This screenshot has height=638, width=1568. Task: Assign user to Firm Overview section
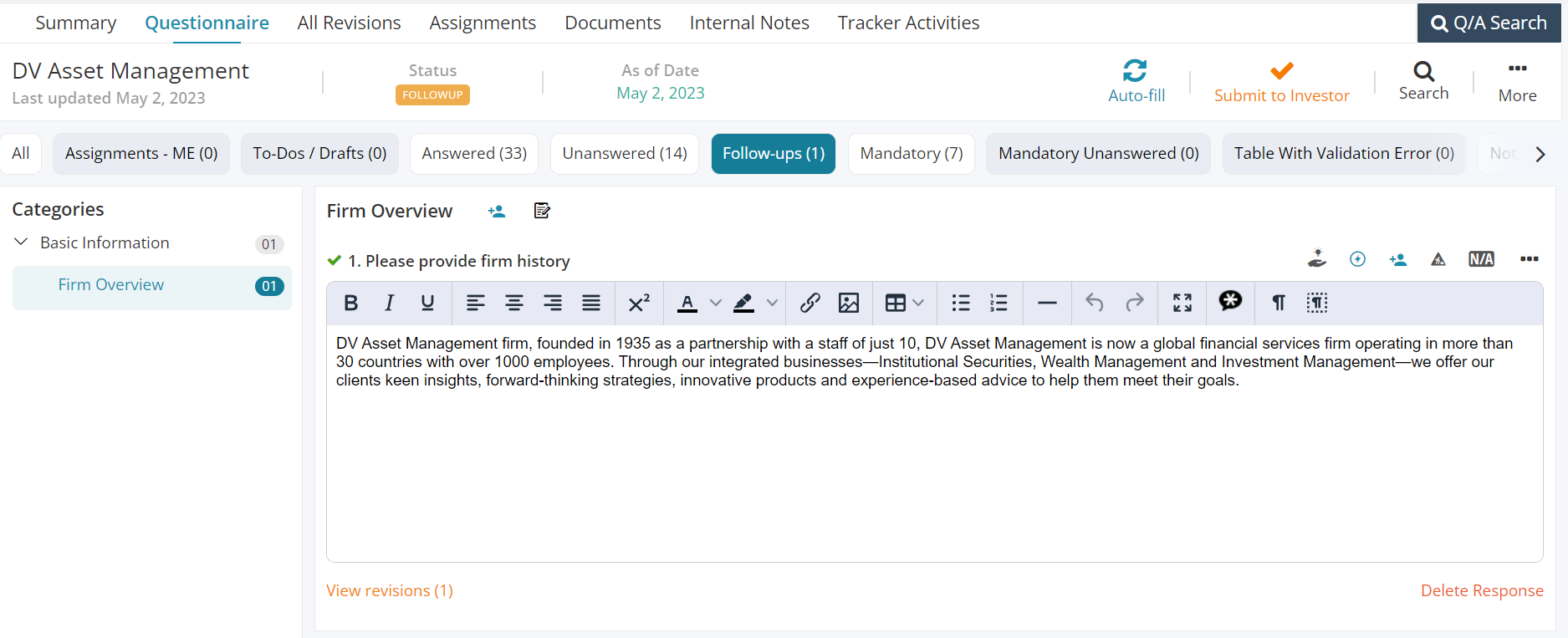coord(497,212)
